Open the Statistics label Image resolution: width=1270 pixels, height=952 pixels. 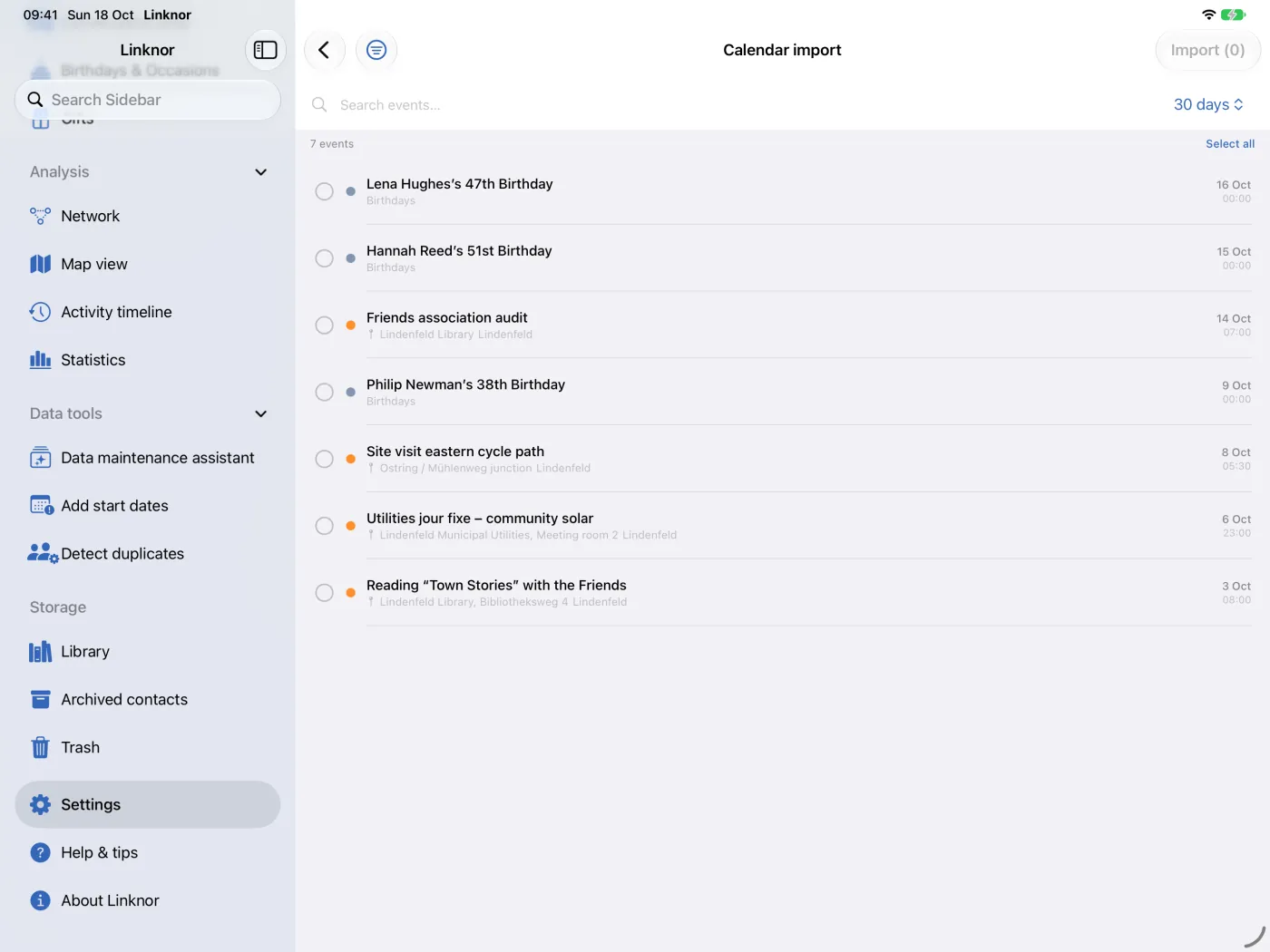93,360
